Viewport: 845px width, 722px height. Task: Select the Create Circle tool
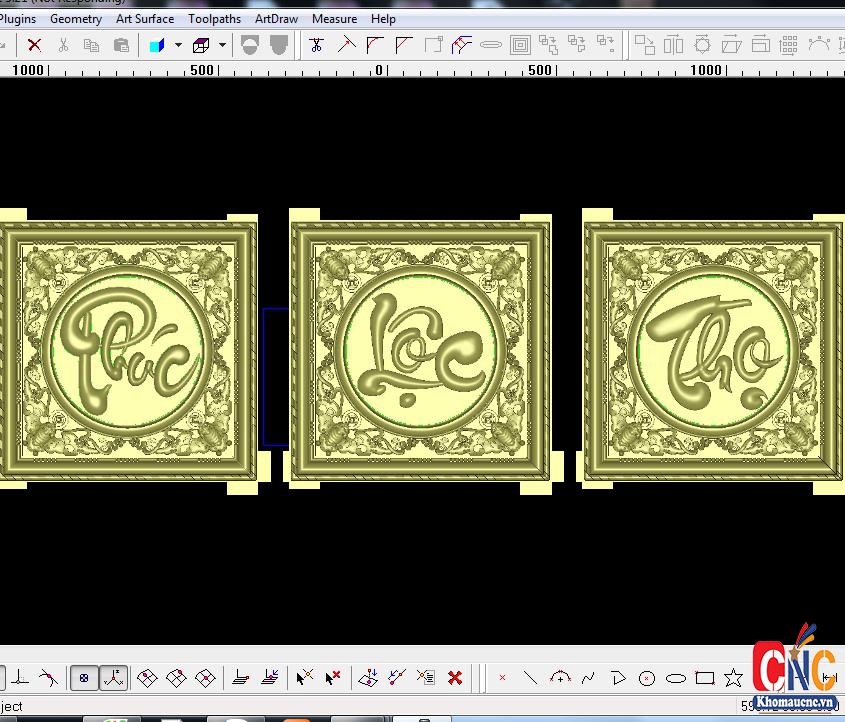(646, 678)
